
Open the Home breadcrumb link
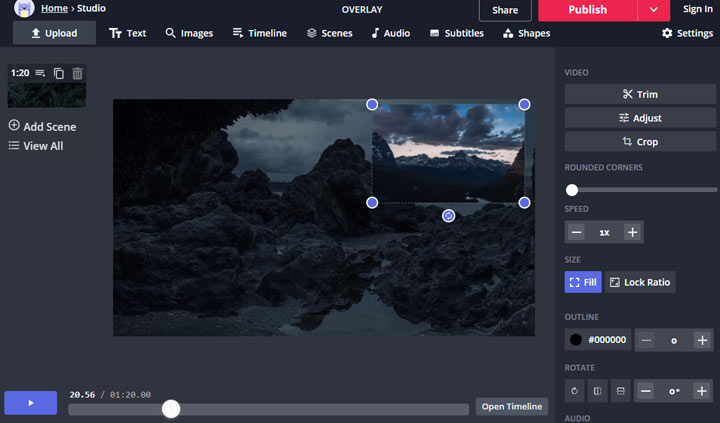pos(54,8)
